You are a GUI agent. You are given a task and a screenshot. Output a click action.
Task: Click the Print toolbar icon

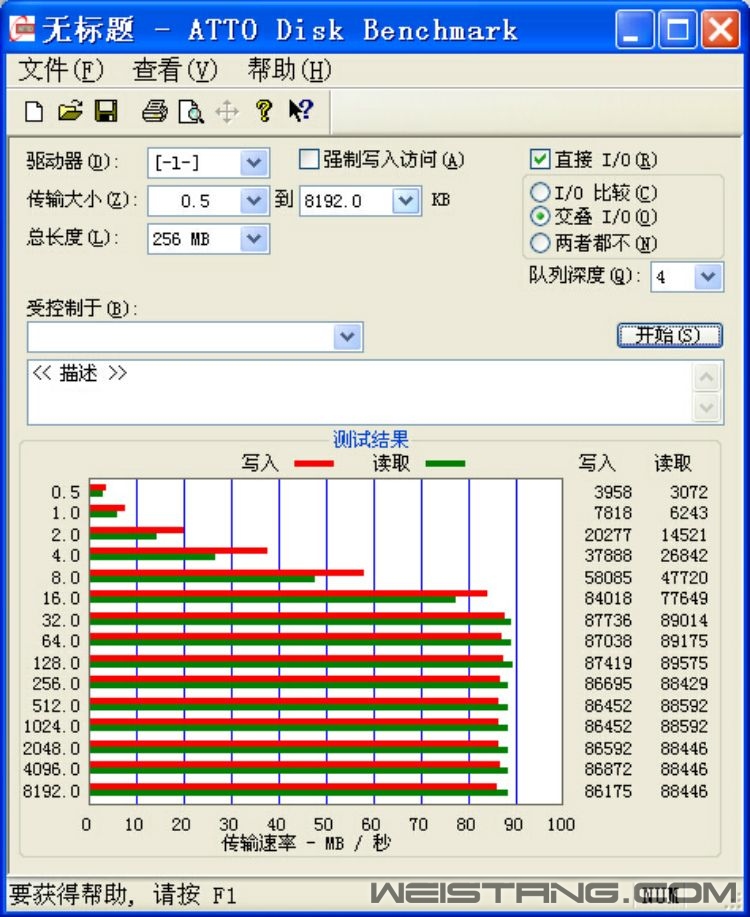click(155, 111)
